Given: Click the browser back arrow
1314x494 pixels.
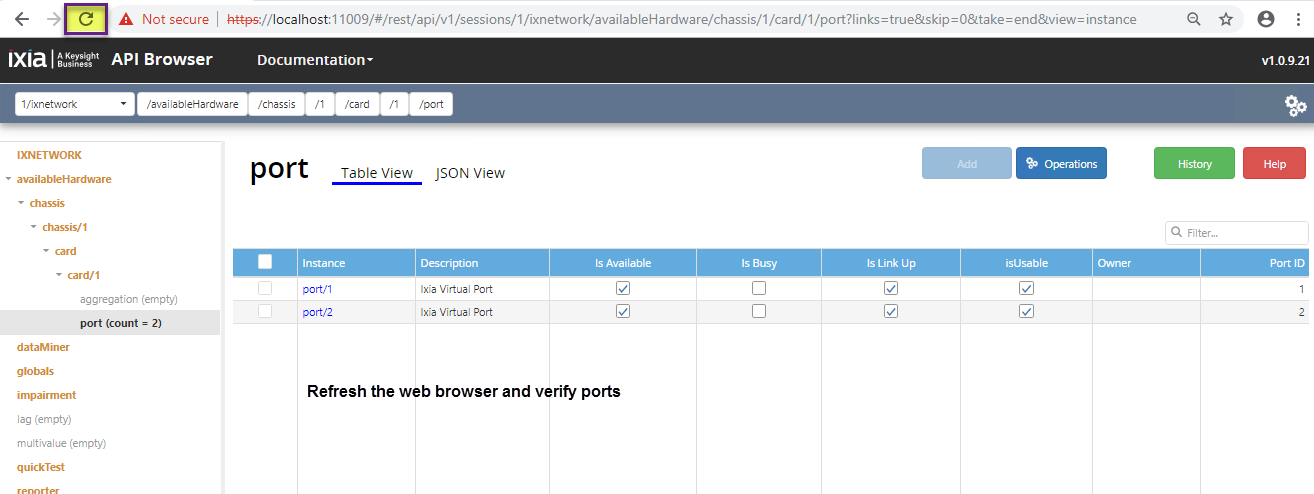Looking at the screenshot, I should pyautogui.click(x=21, y=19).
